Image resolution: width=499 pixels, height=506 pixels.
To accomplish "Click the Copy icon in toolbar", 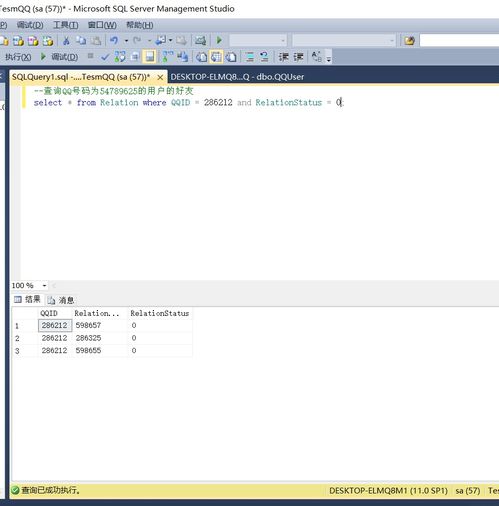I will point(81,41).
